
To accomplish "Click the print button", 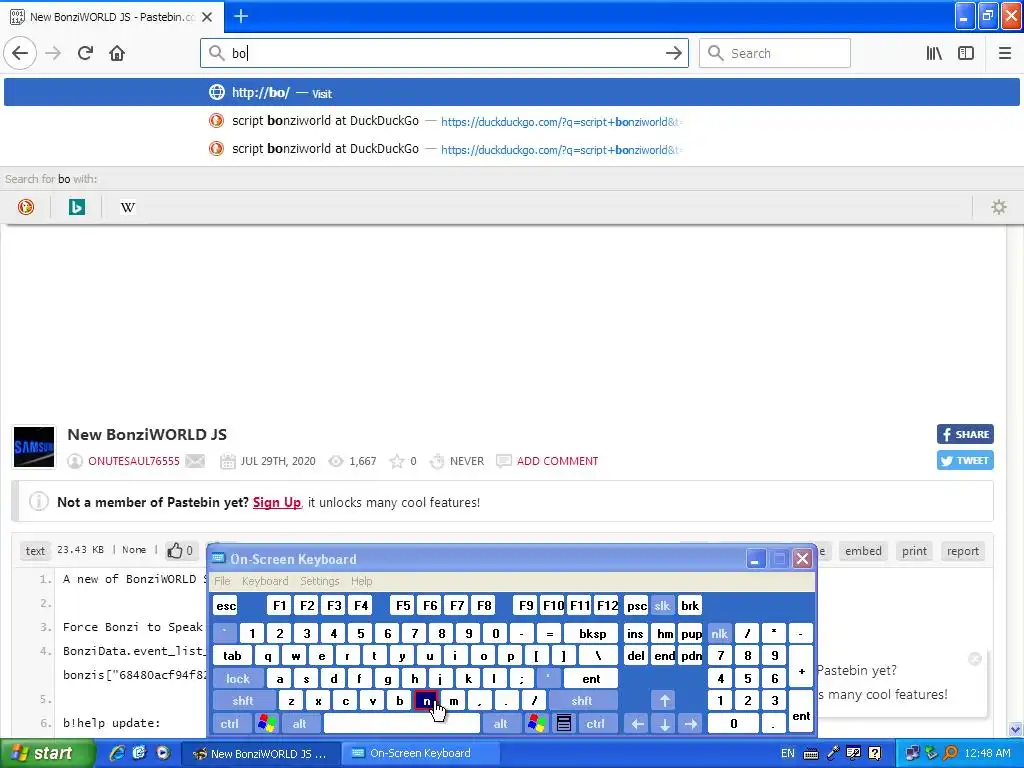I will [914, 551].
